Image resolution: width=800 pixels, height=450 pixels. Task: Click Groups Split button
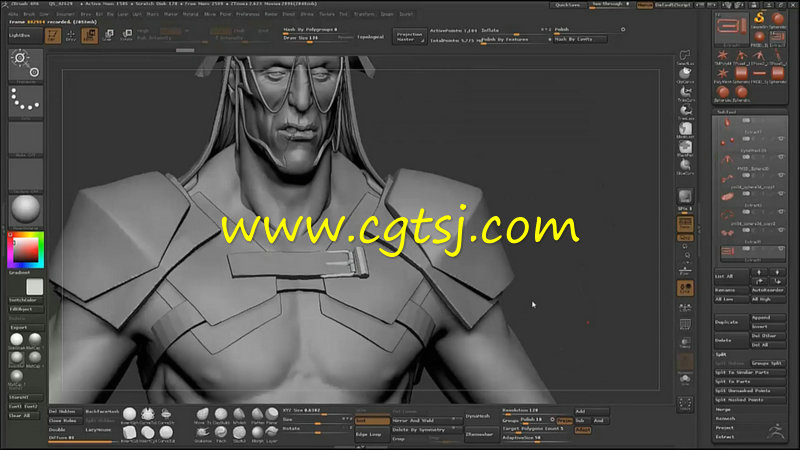coord(768,363)
